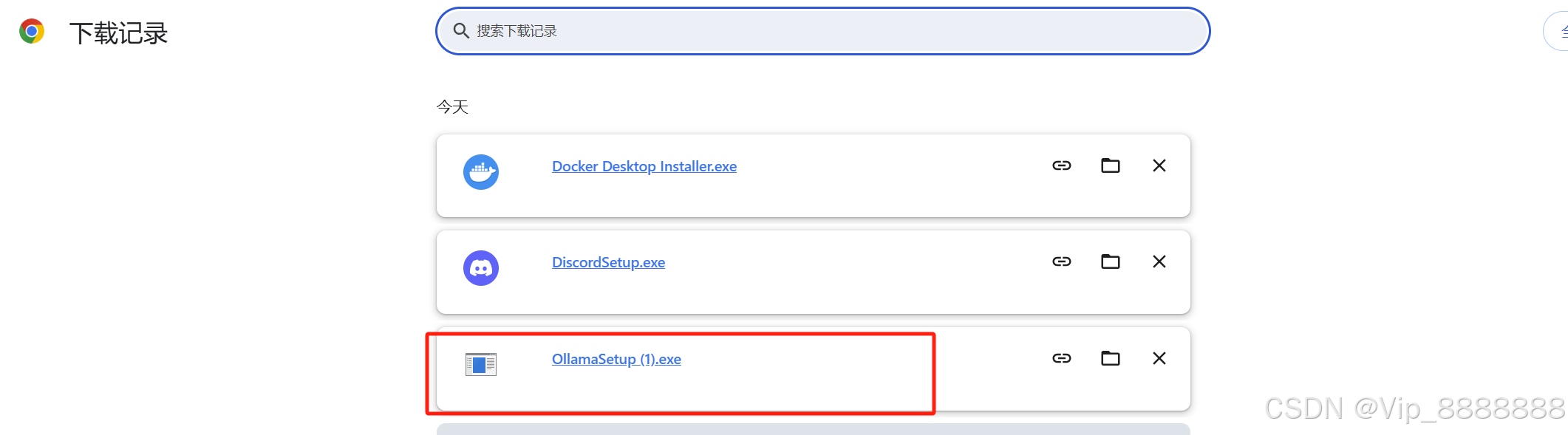The image size is (1568, 435).
Task: Remove Docker Desktop Installer.exe from list
Action: click(x=1159, y=165)
